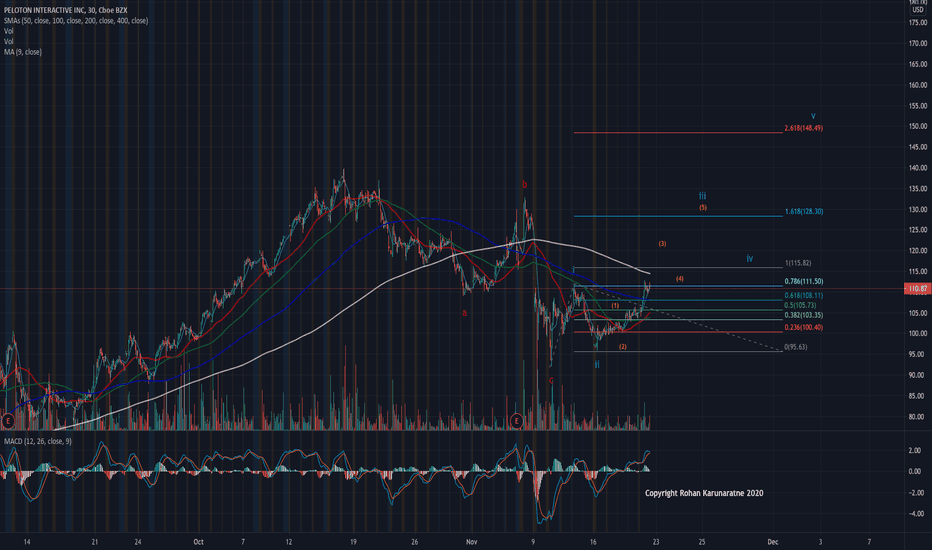Select the 1.618(128.30) Fibonacci level label
The width and height of the screenshot is (932, 550).
pos(804,211)
